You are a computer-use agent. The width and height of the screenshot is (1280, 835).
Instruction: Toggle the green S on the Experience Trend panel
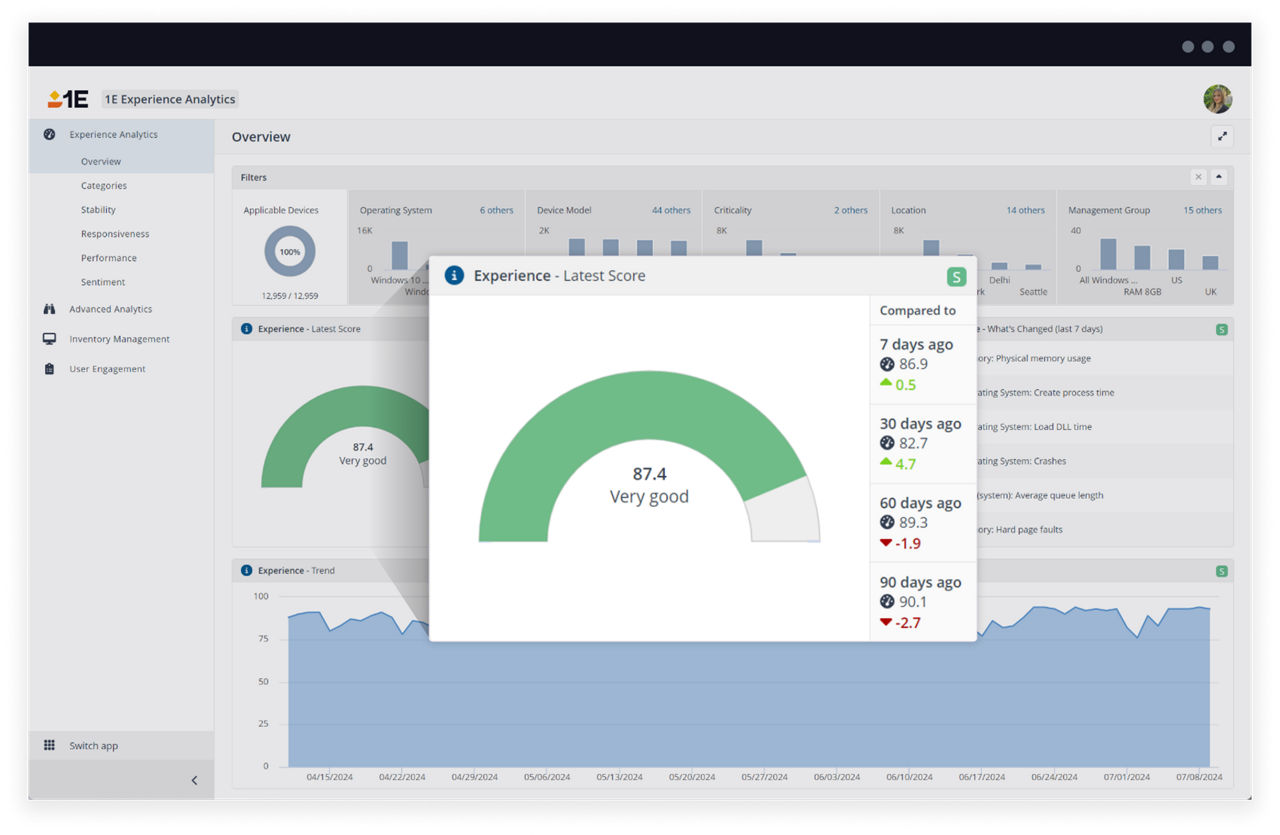1221,570
